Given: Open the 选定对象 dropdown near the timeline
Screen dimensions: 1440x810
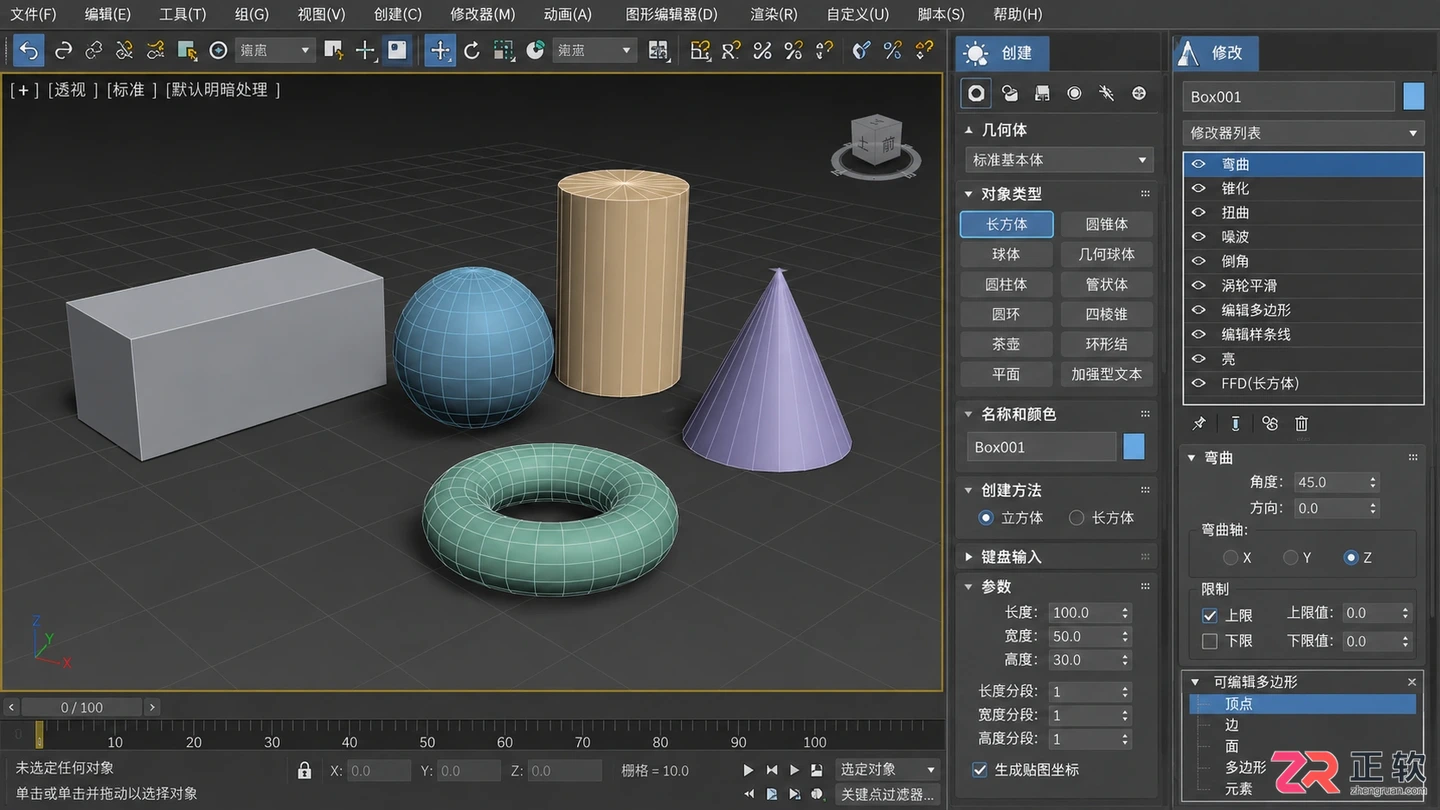Looking at the screenshot, I should 888,770.
